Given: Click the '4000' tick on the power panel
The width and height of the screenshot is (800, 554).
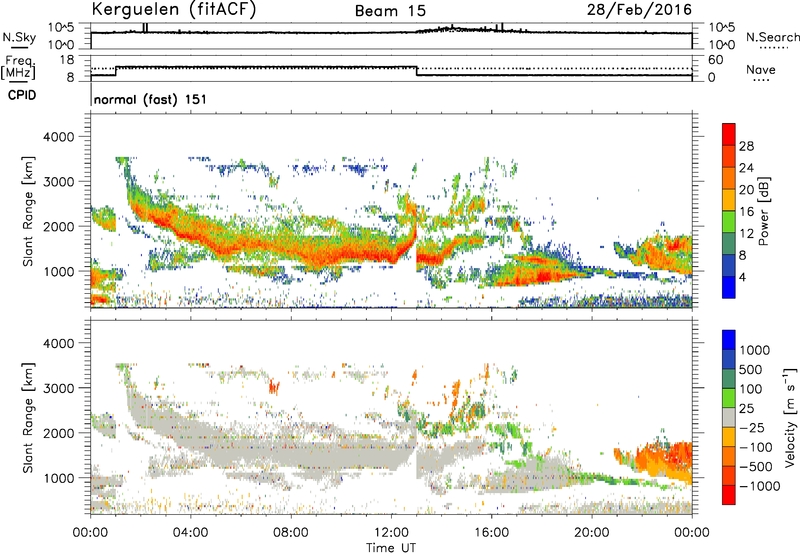Looking at the screenshot, I should (x=59, y=137).
